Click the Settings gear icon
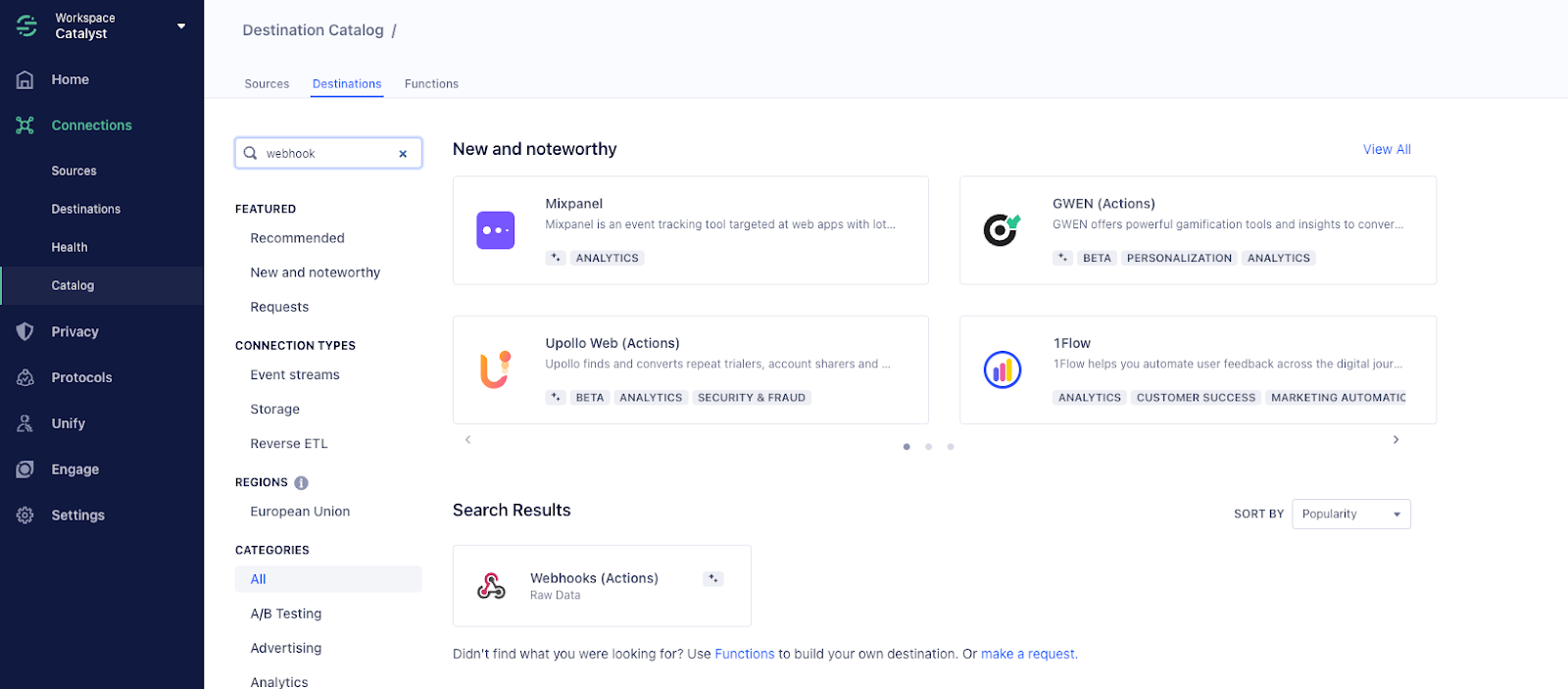 25,516
